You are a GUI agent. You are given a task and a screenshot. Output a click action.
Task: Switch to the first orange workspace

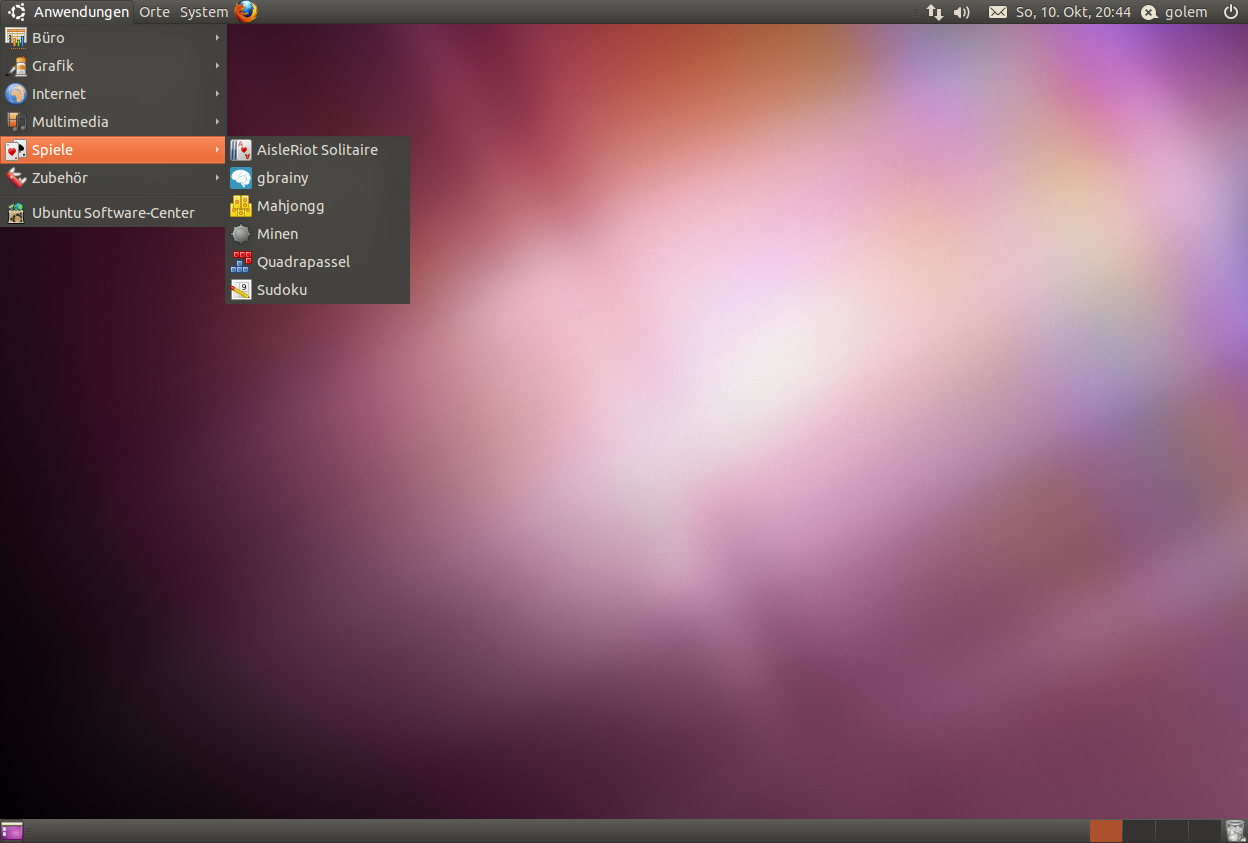(1105, 831)
